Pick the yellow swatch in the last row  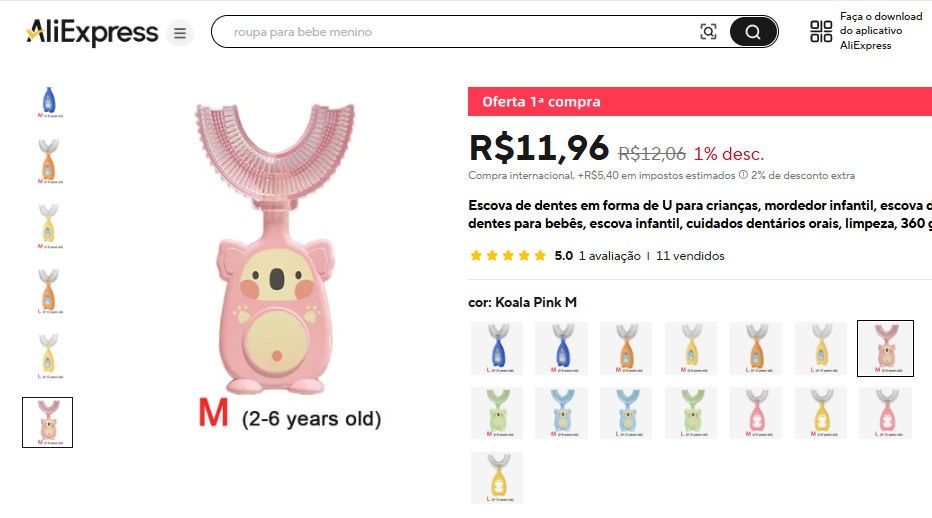(x=497, y=478)
